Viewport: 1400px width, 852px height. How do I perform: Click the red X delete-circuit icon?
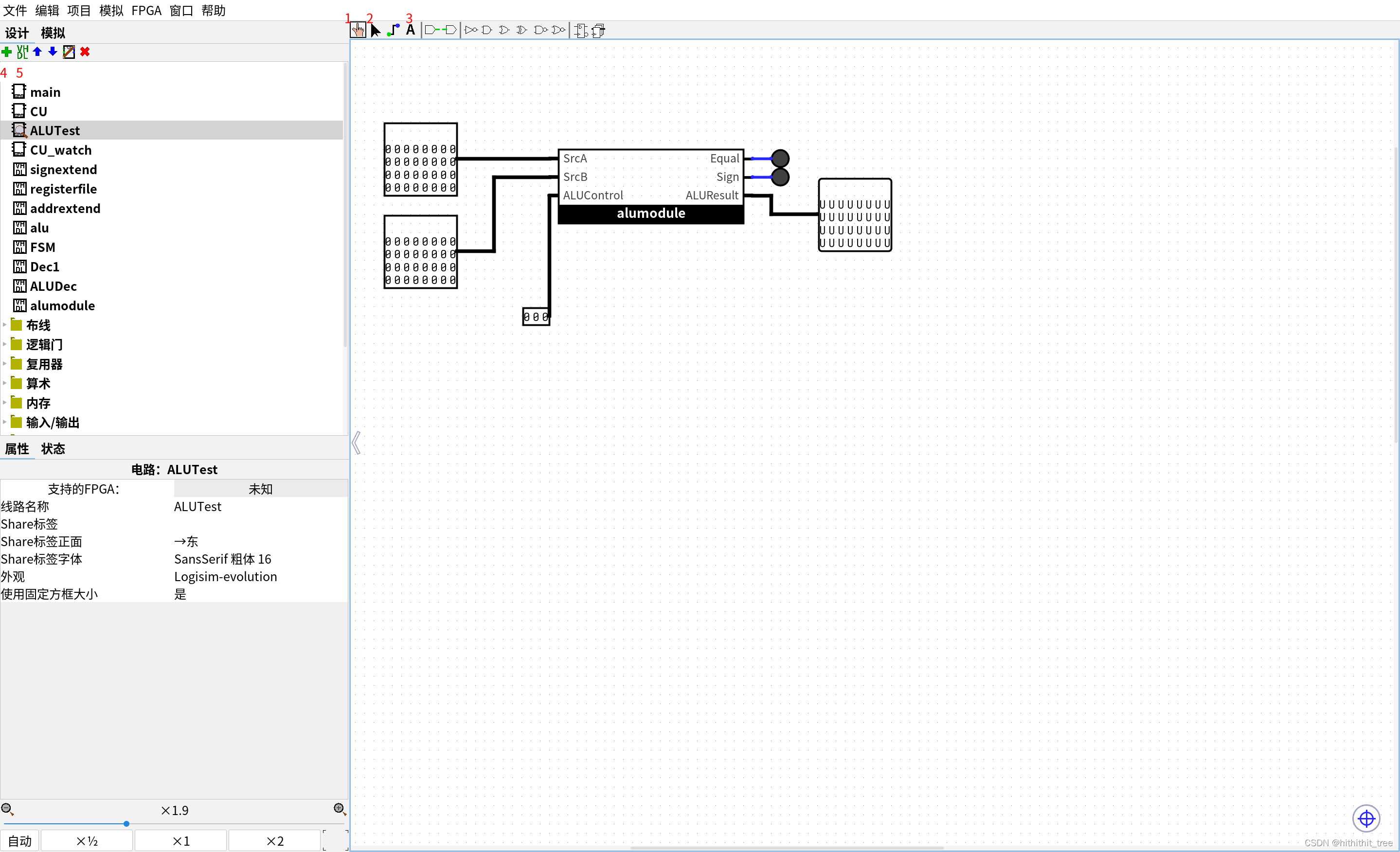pos(85,52)
